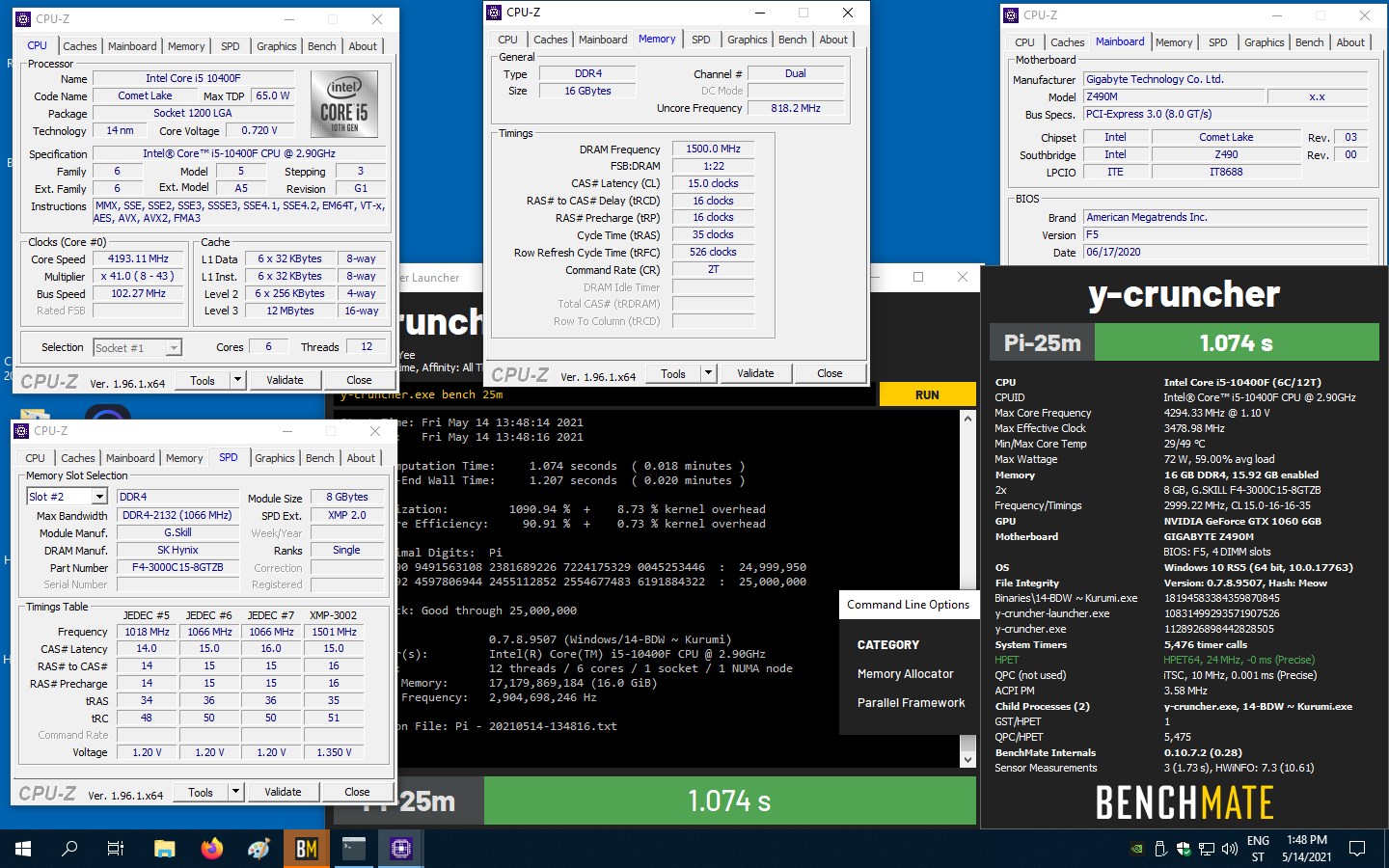Launch File Explorer from taskbar
The width and height of the screenshot is (1389, 868).
click(x=165, y=849)
